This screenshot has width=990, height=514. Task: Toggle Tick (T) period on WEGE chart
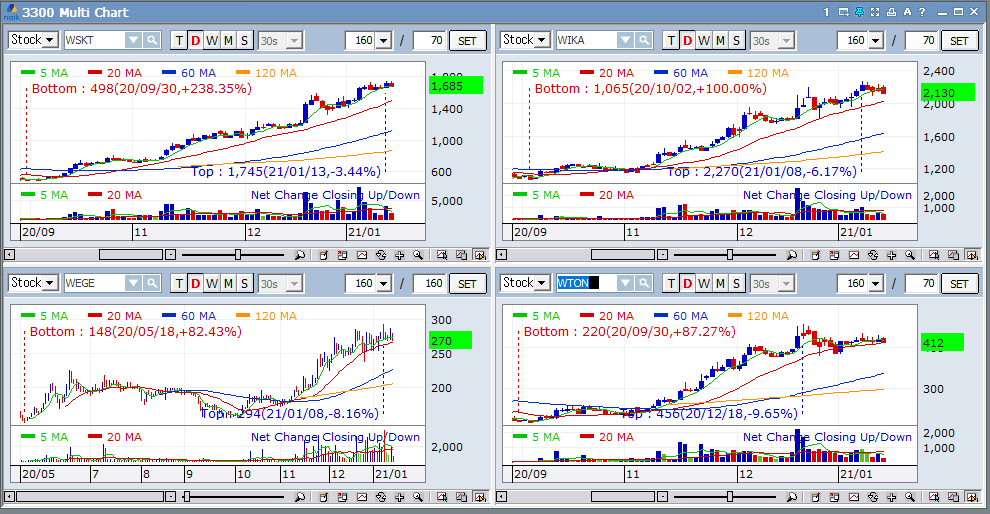click(179, 283)
